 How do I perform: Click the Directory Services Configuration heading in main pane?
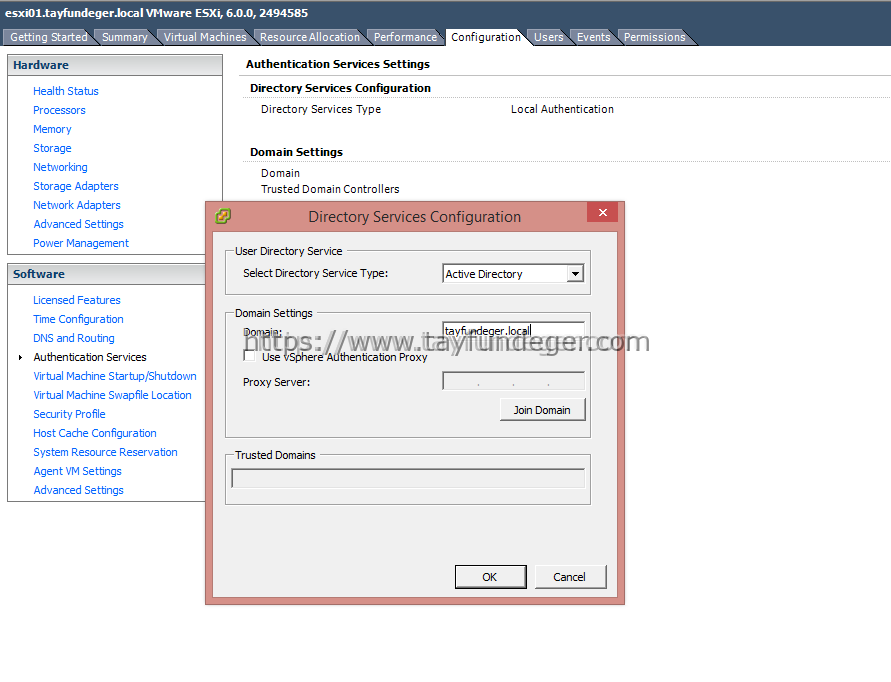click(x=340, y=88)
